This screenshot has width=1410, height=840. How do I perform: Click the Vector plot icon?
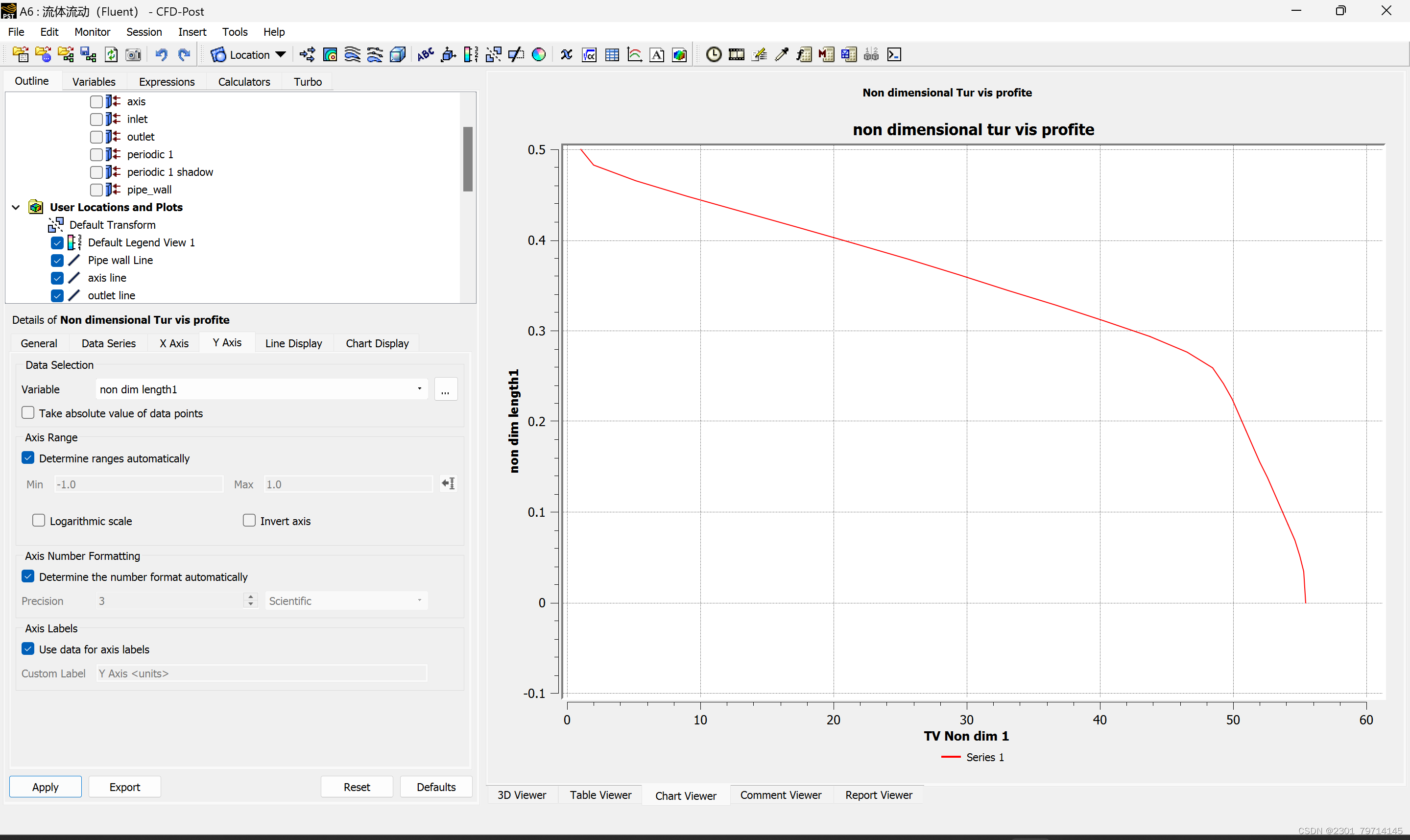[307, 55]
